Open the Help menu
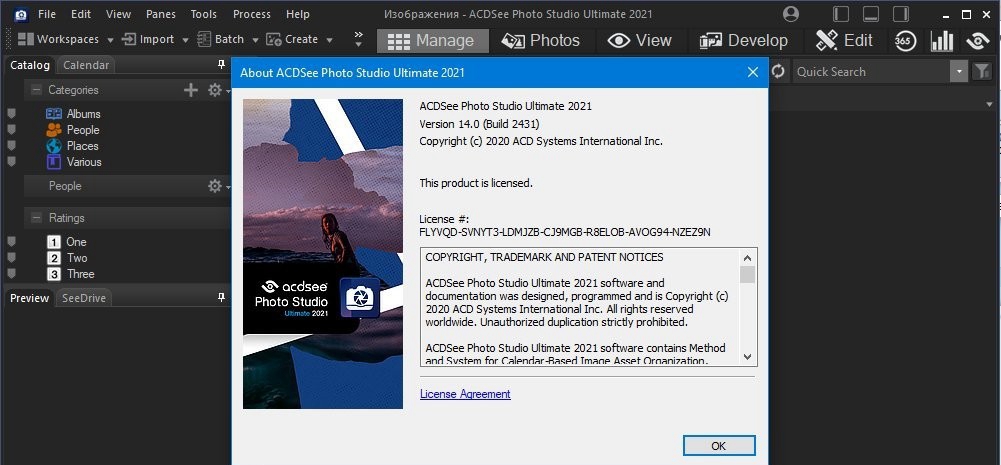 click(297, 14)
